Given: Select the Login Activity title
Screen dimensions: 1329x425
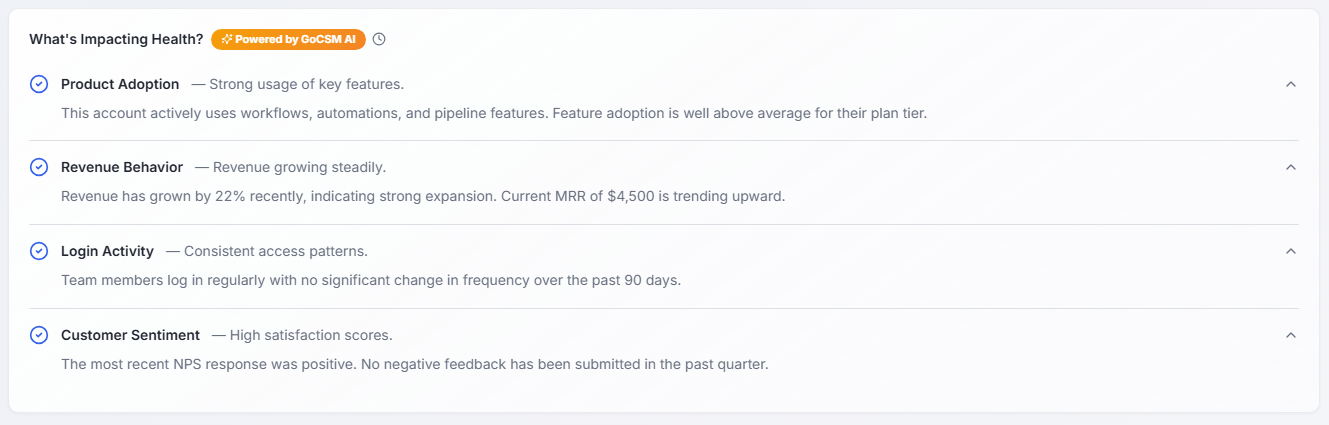Looking at the screenshot, I should pyautogui.click(x=107, y=251).
